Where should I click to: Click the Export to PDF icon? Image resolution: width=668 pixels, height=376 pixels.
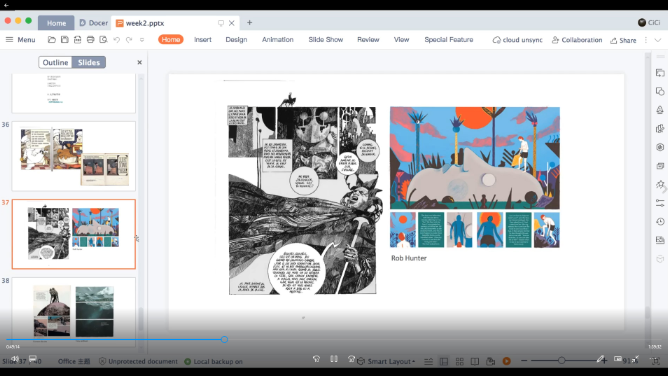click(77, 40)
